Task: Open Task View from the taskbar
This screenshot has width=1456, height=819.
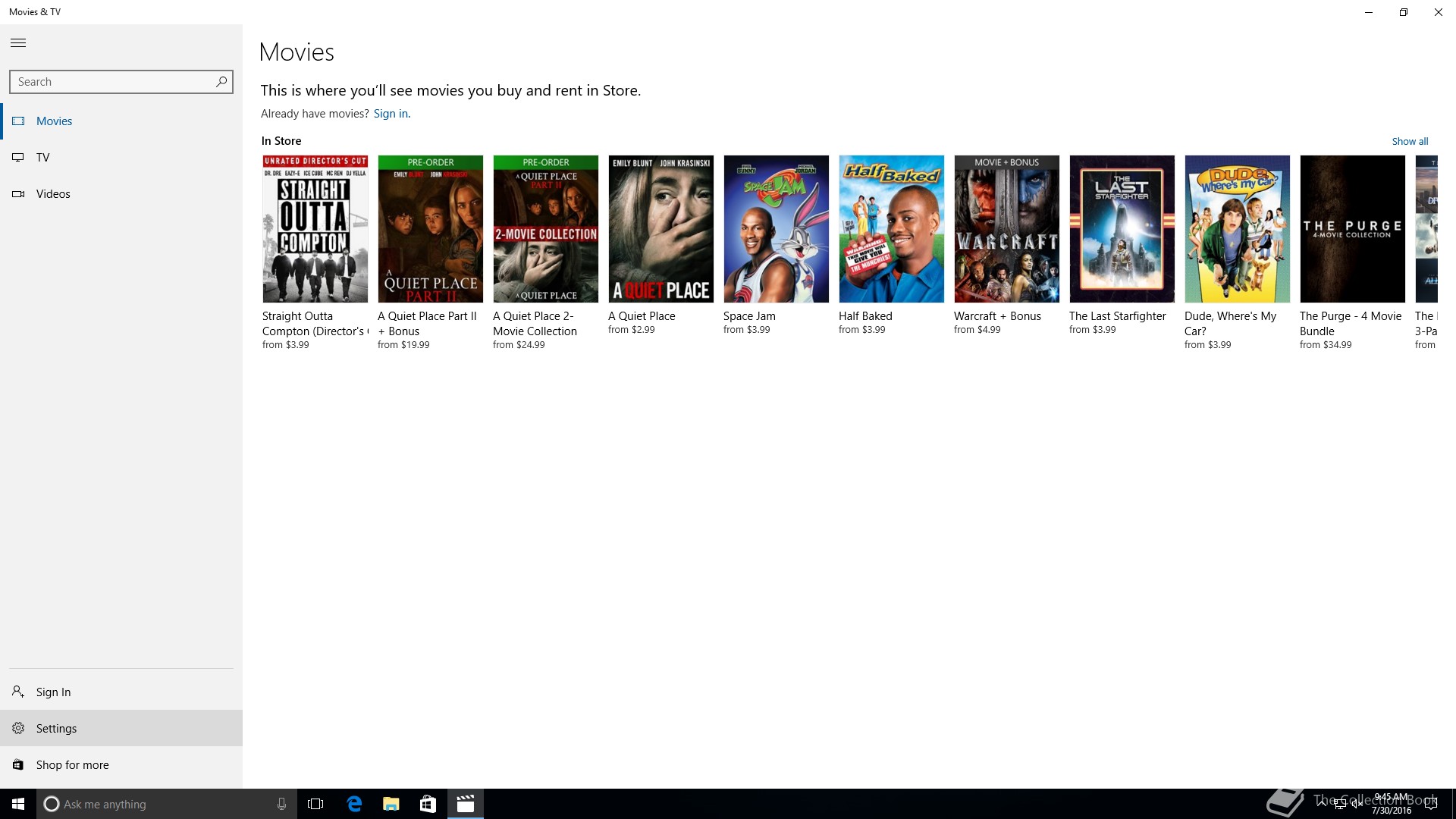Action: click(315, 804)
